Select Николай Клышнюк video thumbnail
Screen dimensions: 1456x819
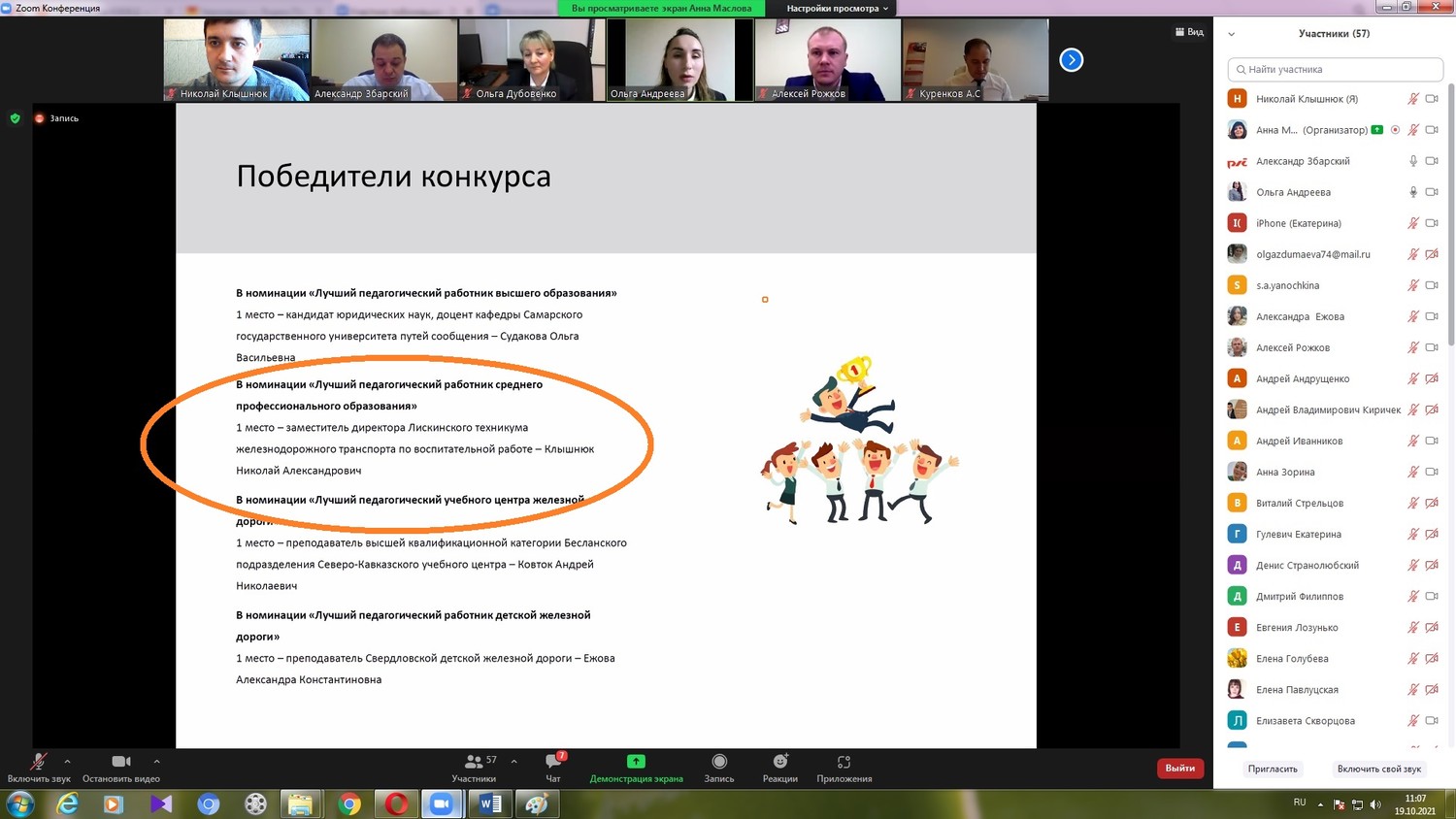click(x=237, y=59)
